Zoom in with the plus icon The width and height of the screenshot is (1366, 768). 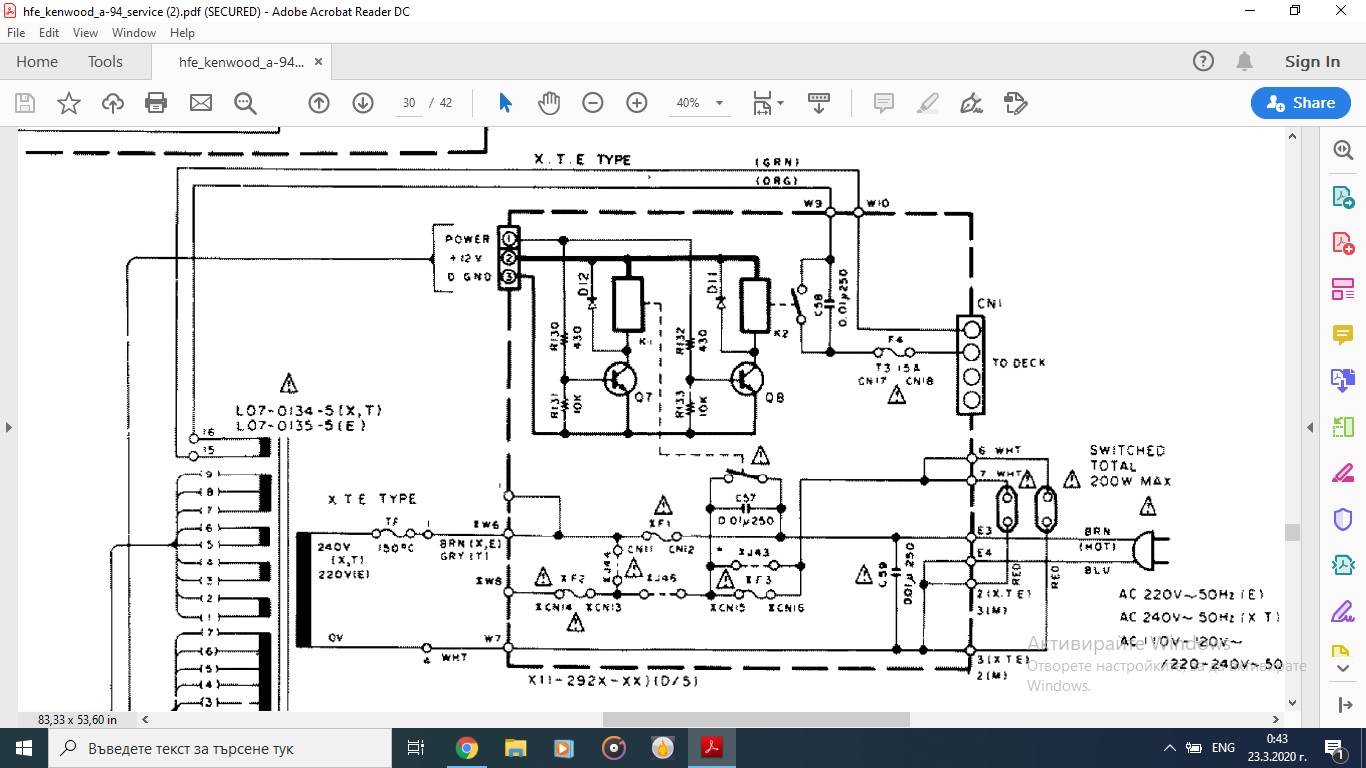pos(637,103)
